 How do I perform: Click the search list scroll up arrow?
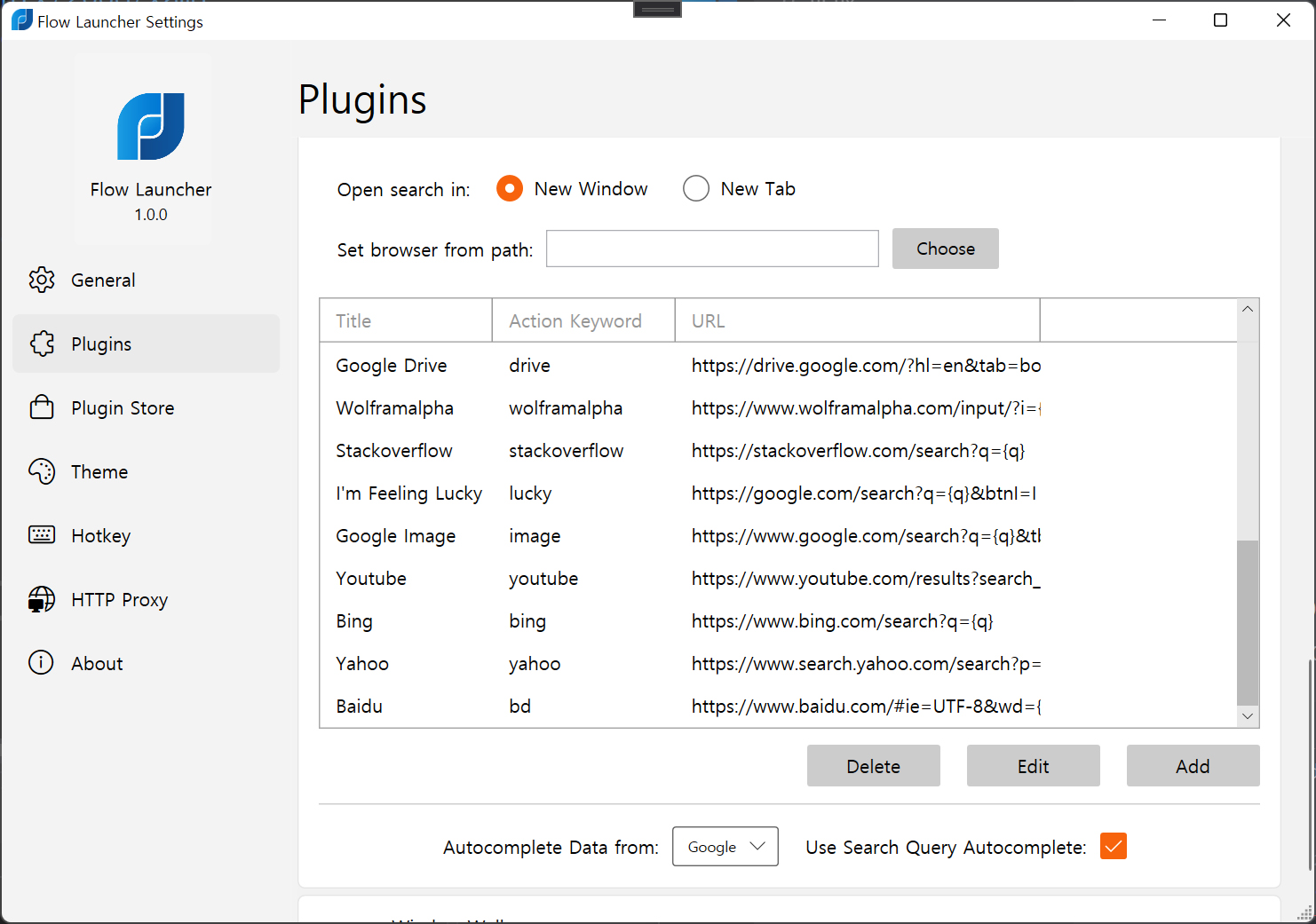coord(1248,309)
